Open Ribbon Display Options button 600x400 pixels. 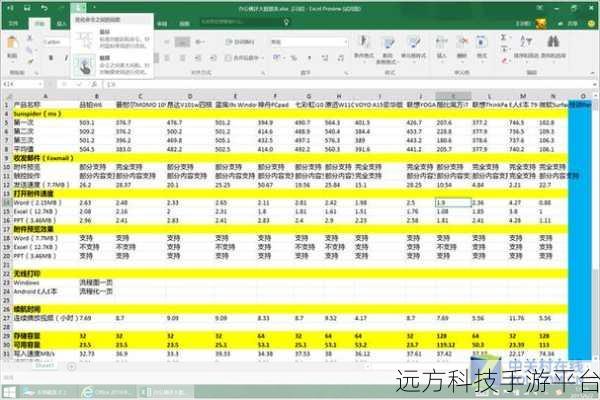pyautogui.click(x=539, y=8)
